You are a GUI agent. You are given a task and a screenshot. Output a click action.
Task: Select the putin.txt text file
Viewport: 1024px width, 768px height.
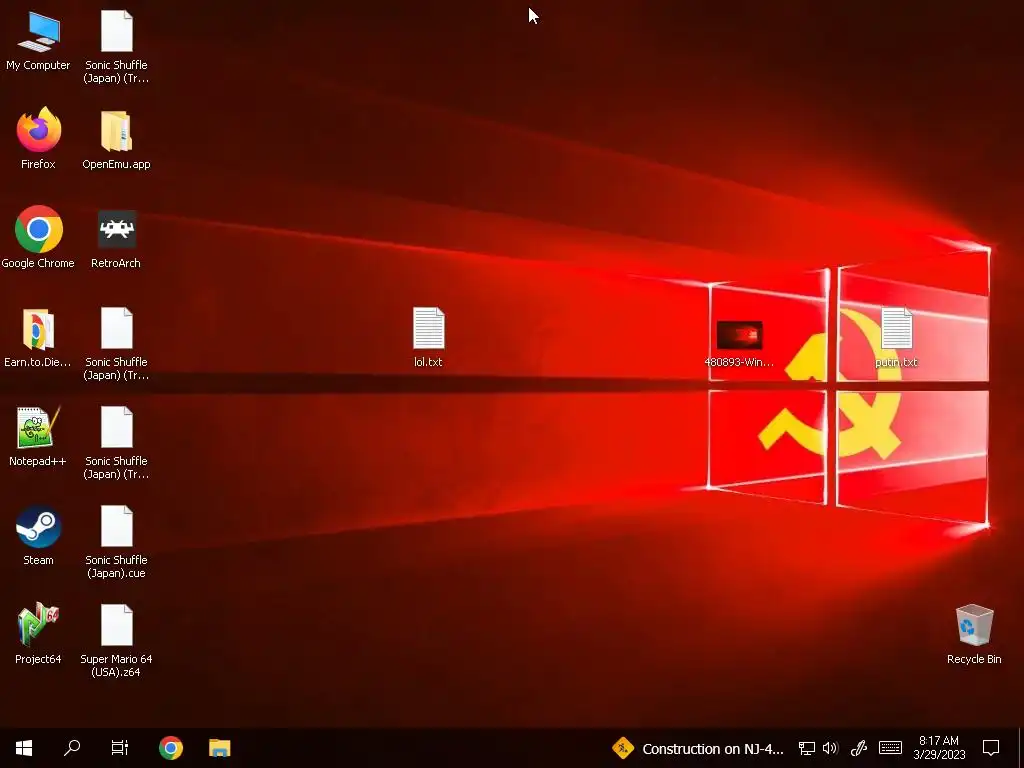[x=896, y=337]
